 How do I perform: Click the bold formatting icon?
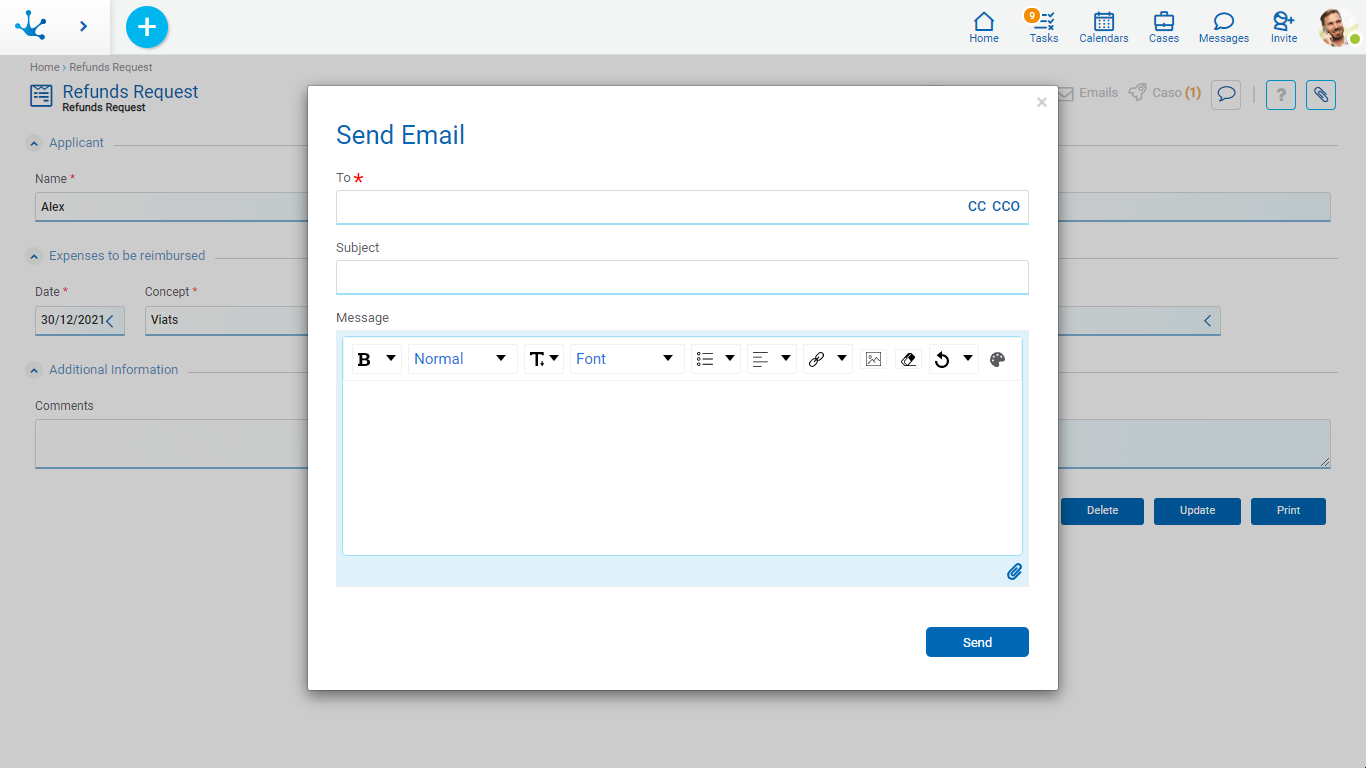pos(365,359)
